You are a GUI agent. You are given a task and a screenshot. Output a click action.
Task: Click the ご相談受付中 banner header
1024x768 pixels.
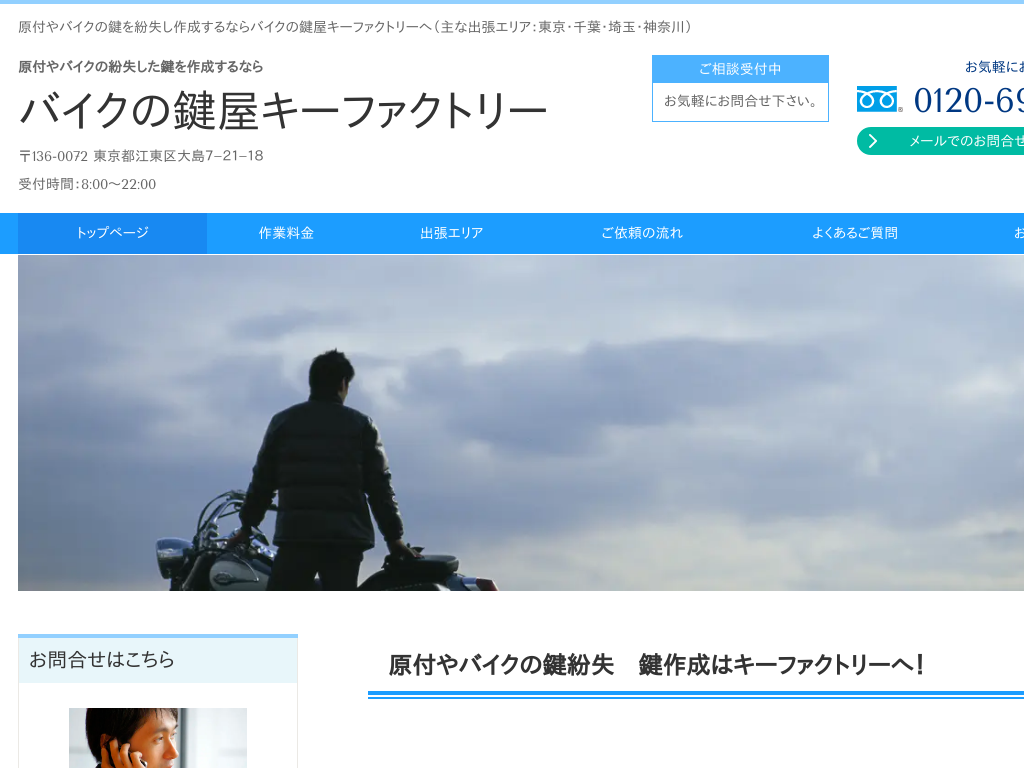click(740, 69)
